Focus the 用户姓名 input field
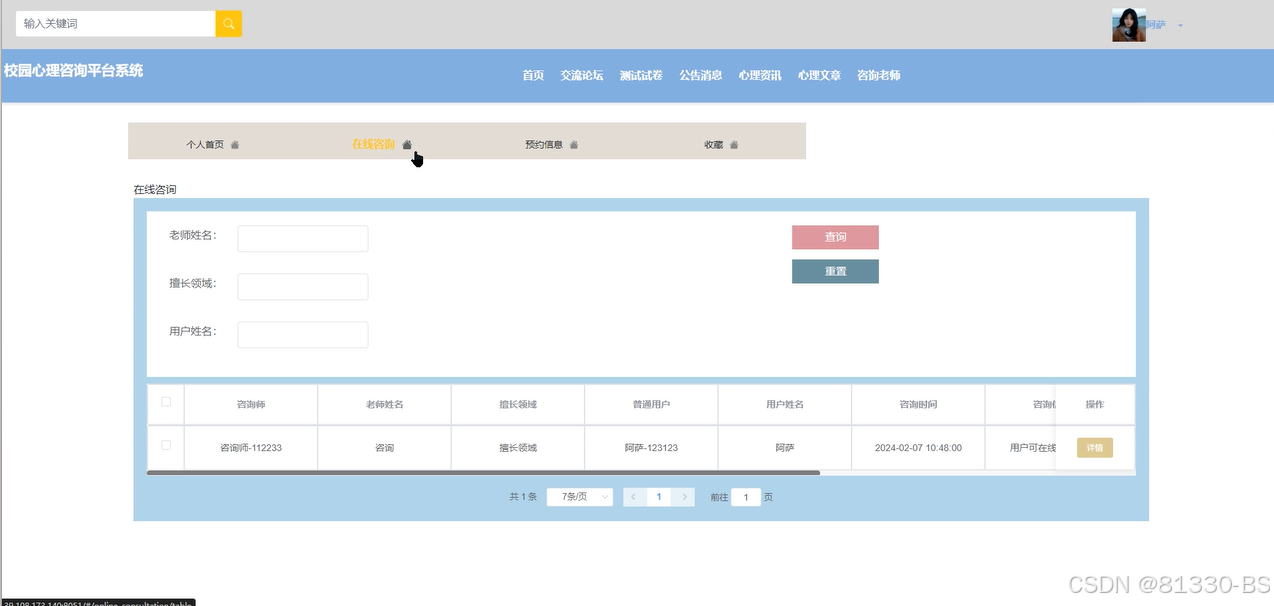The height and width of the screenshot is (606, 1274). click(303, 335)
